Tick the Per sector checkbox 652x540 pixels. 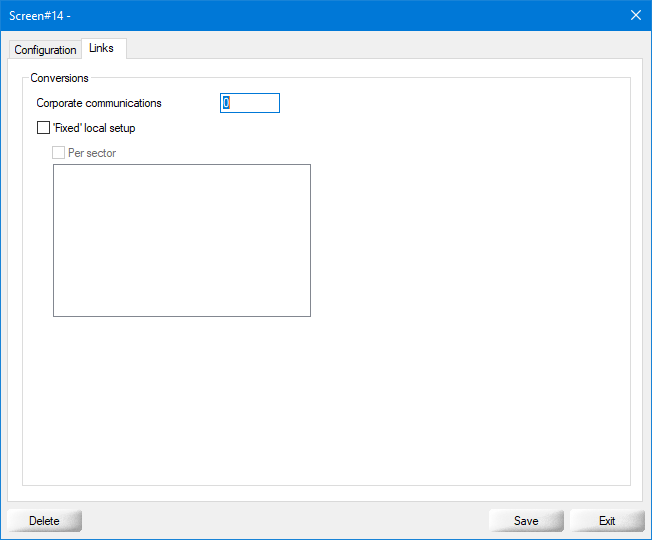click(x=59, y=153)
